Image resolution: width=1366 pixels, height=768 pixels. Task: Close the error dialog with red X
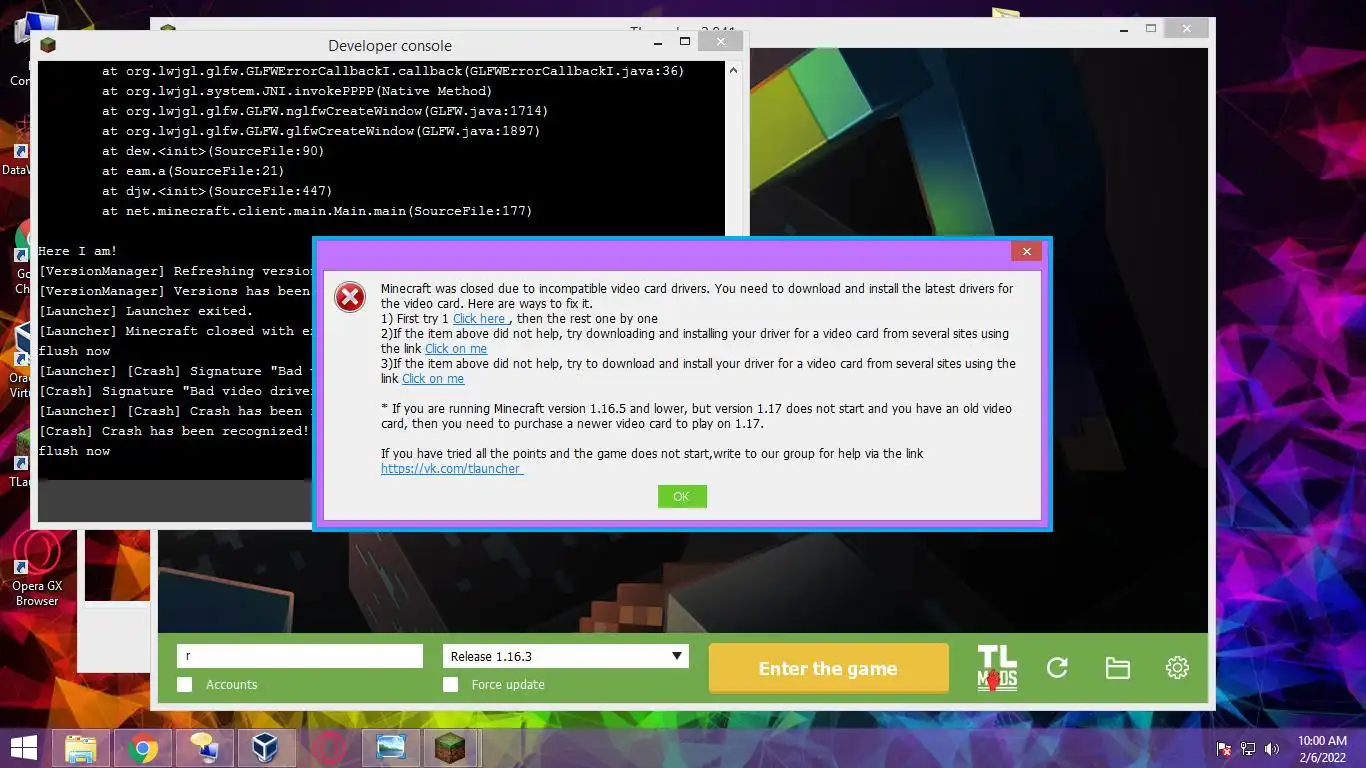[1026, 252]
